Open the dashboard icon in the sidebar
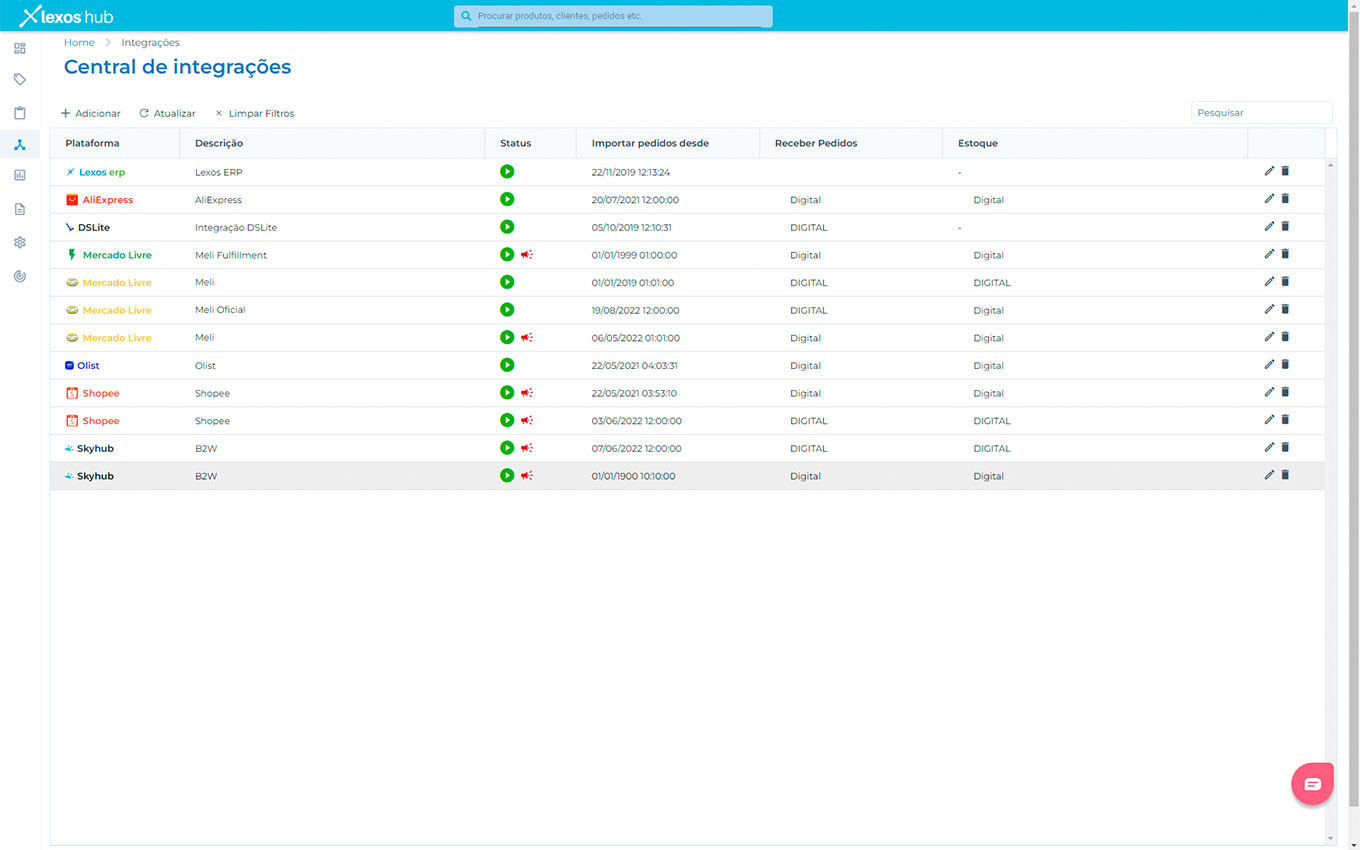 click(x=19, y=48)
